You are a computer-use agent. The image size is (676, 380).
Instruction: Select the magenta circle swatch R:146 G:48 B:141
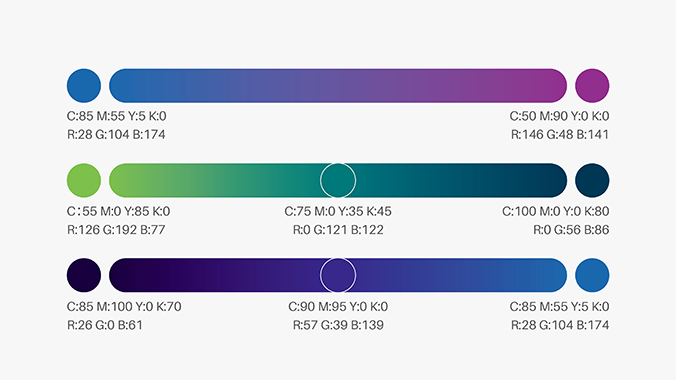pos(592,85)
